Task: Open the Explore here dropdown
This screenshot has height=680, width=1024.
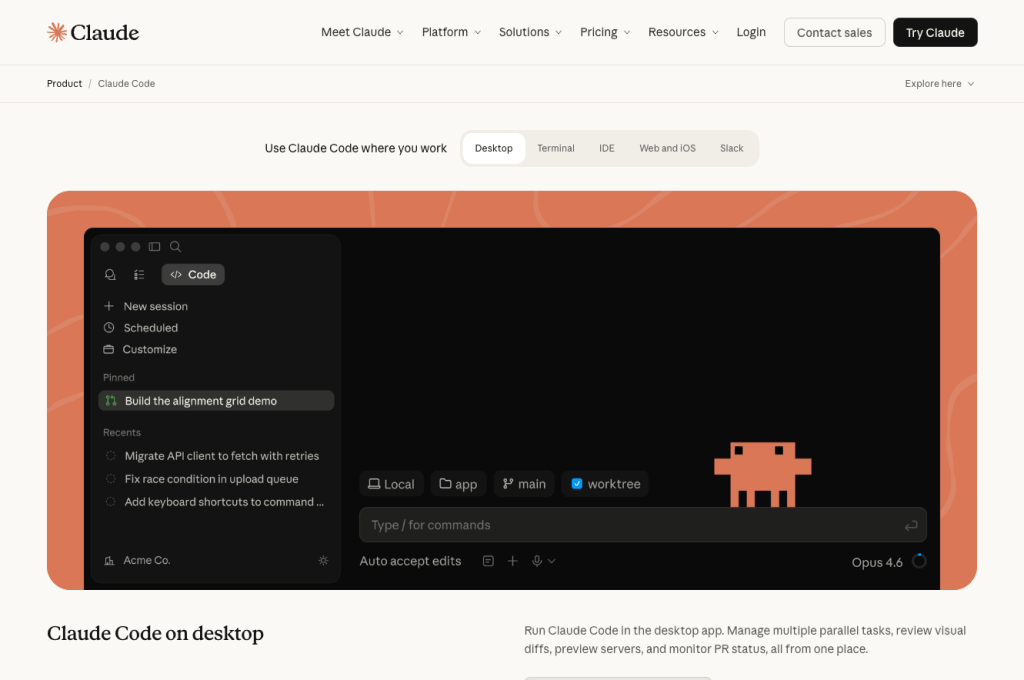Action: pos(939,84)
